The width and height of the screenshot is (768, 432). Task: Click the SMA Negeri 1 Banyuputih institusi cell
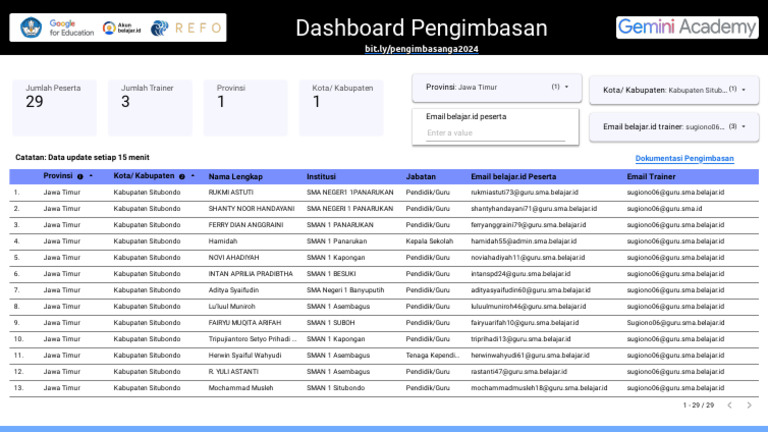click(345, 290)
